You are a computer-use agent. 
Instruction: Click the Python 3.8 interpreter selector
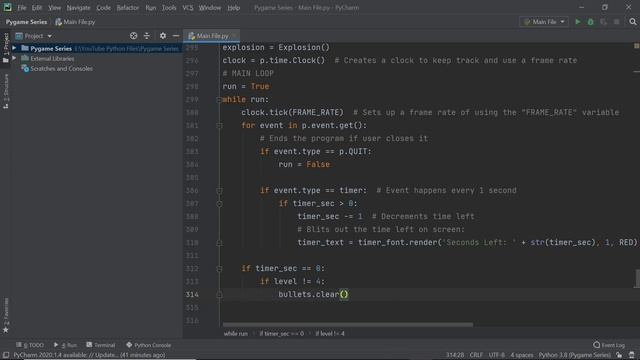[x=575, y=355]
